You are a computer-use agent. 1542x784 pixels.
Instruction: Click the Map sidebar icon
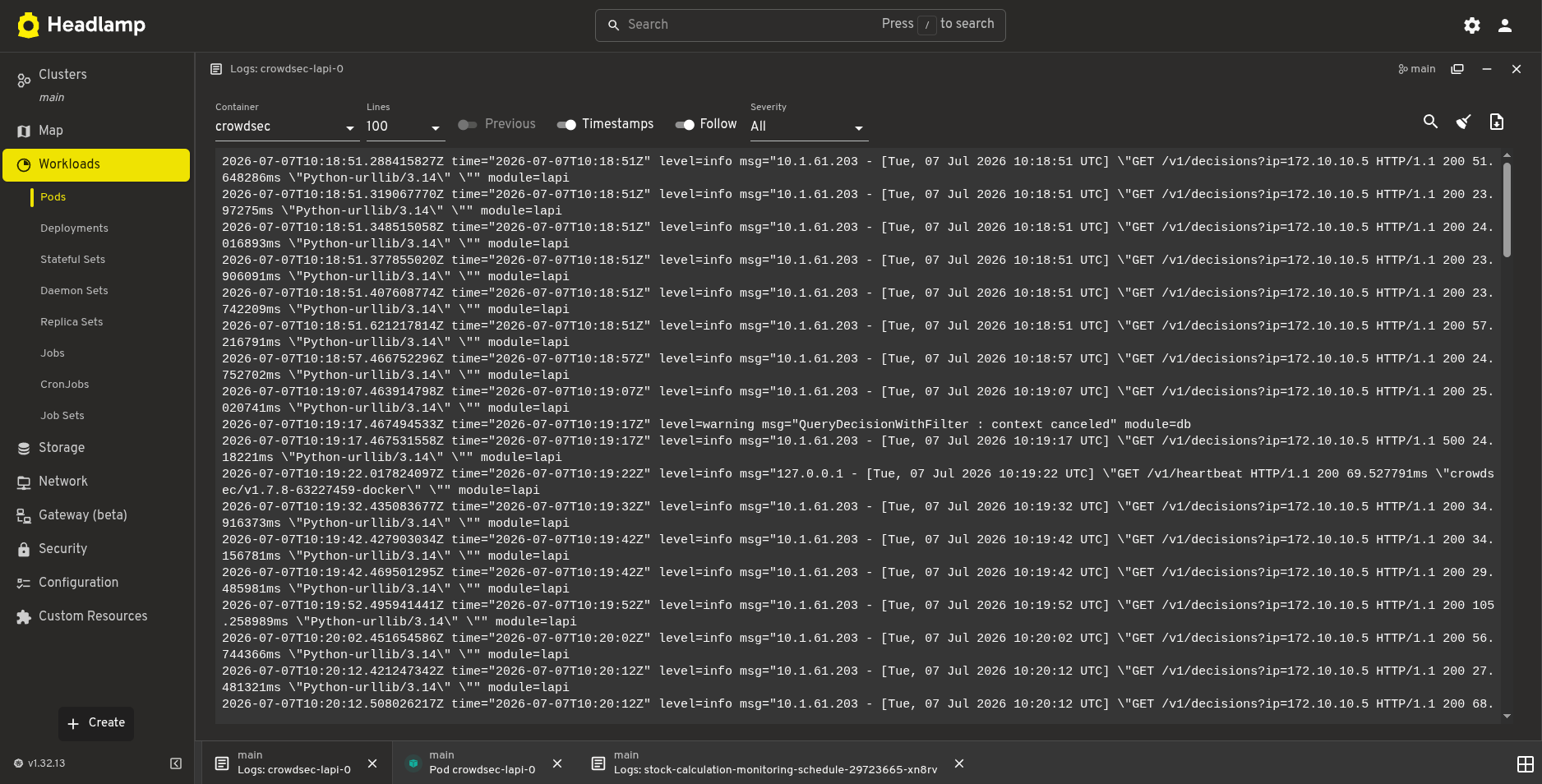click(24, 131)
